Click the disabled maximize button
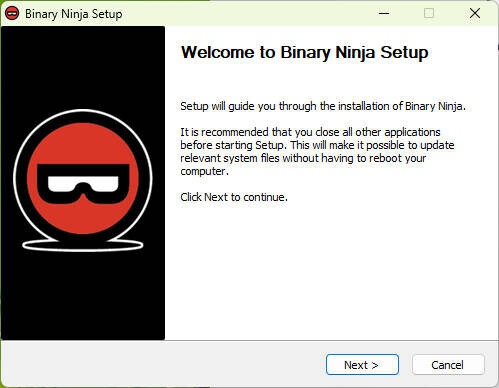This screenshot has width=499, height=388. click(429, 13)
